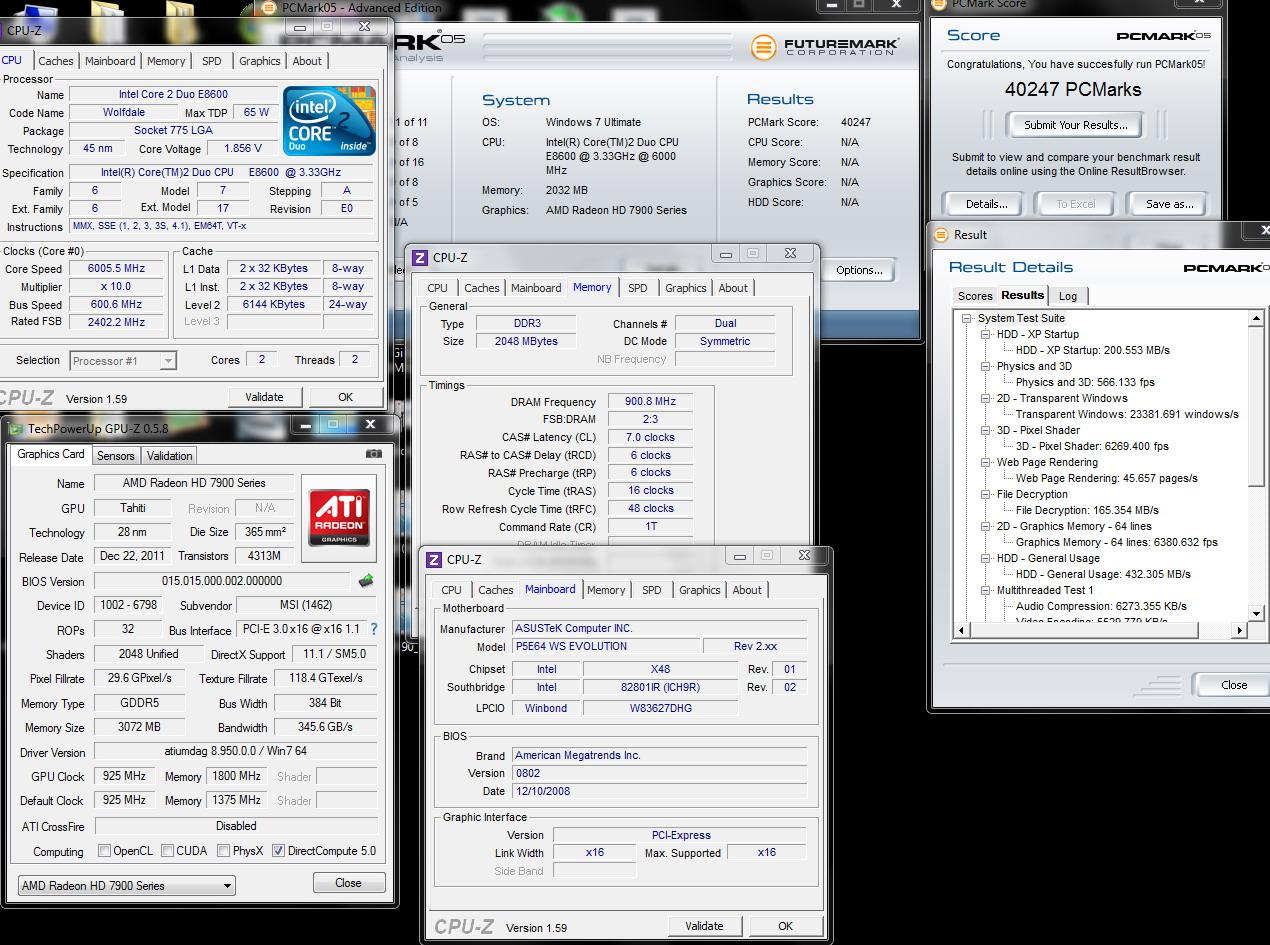Screen dimensions: 1270x945
Task: Click Validate in the Mainboard CPU-Z window
Action: [x=704, y=926]
